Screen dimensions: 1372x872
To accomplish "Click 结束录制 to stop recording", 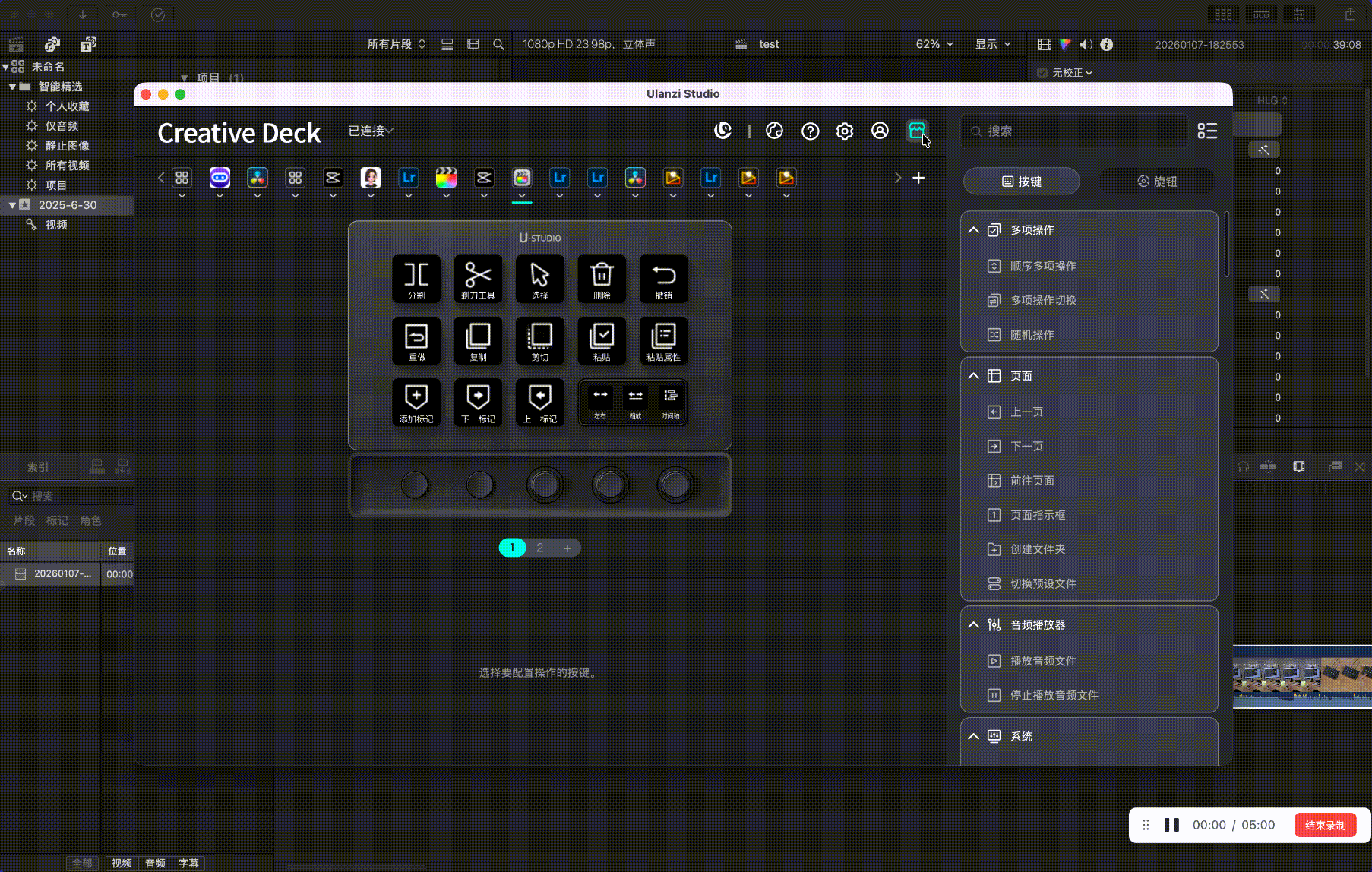I will tap(1325, 824).
